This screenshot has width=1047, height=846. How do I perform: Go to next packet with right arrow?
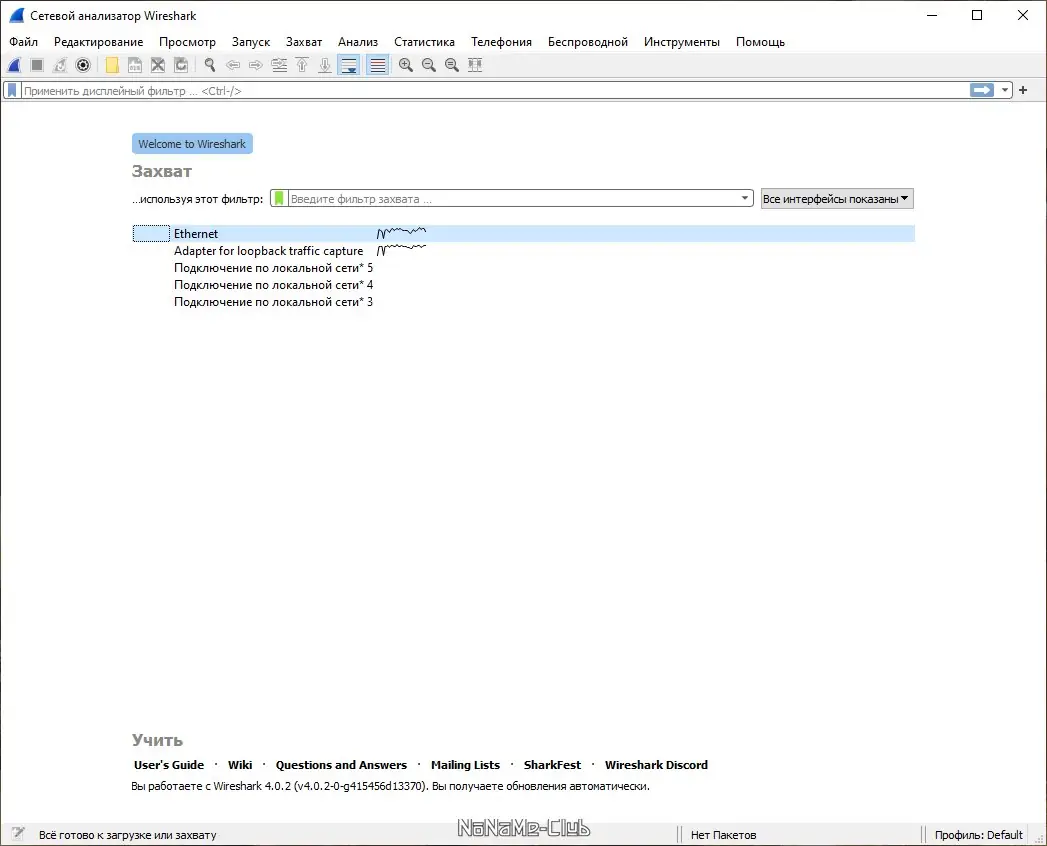(256, 65)
